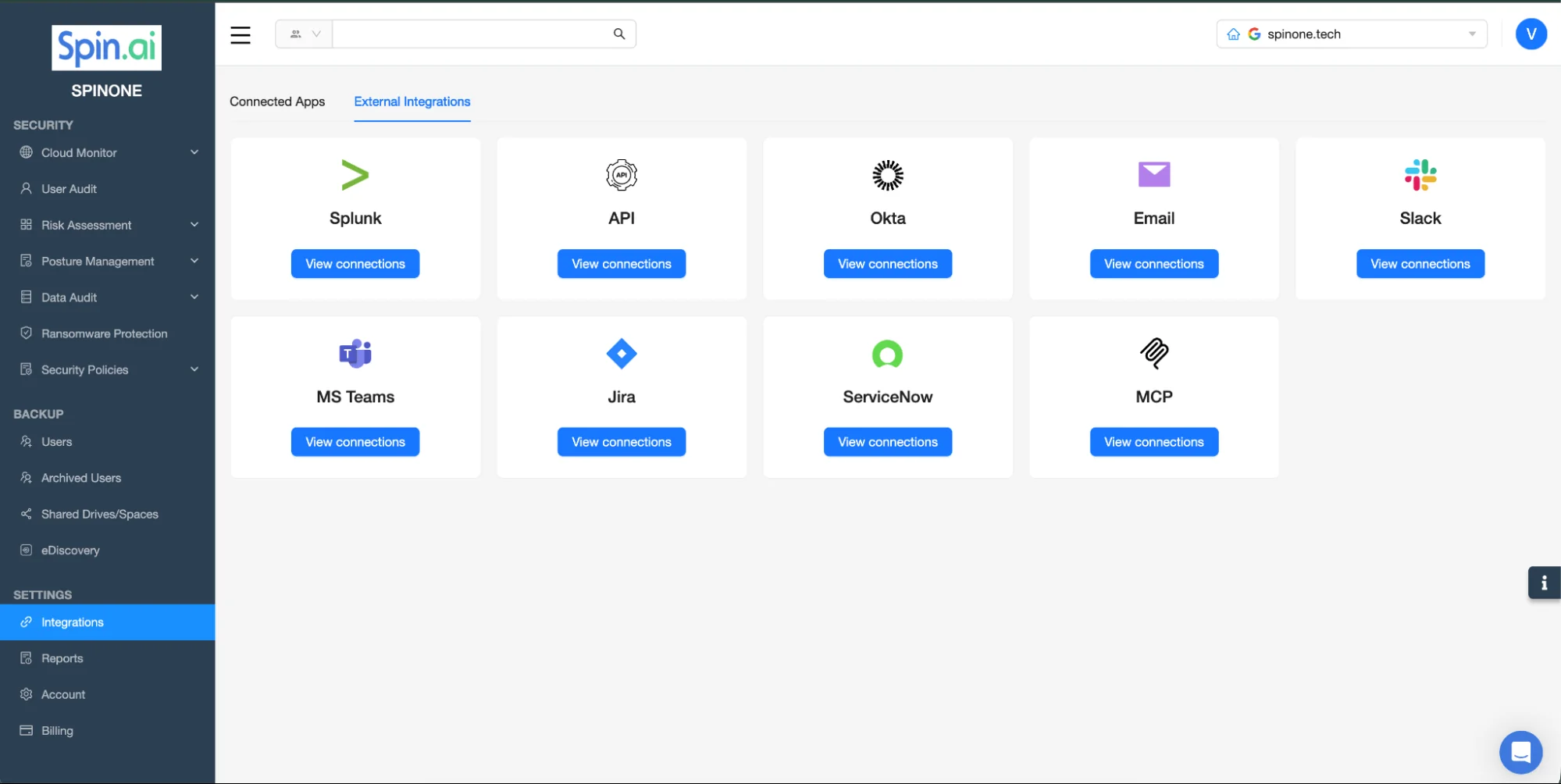Image resolution: width=1561 pixels, height=784 pixels.
Task: Click the Slack logo icon
Action: 1420,175
